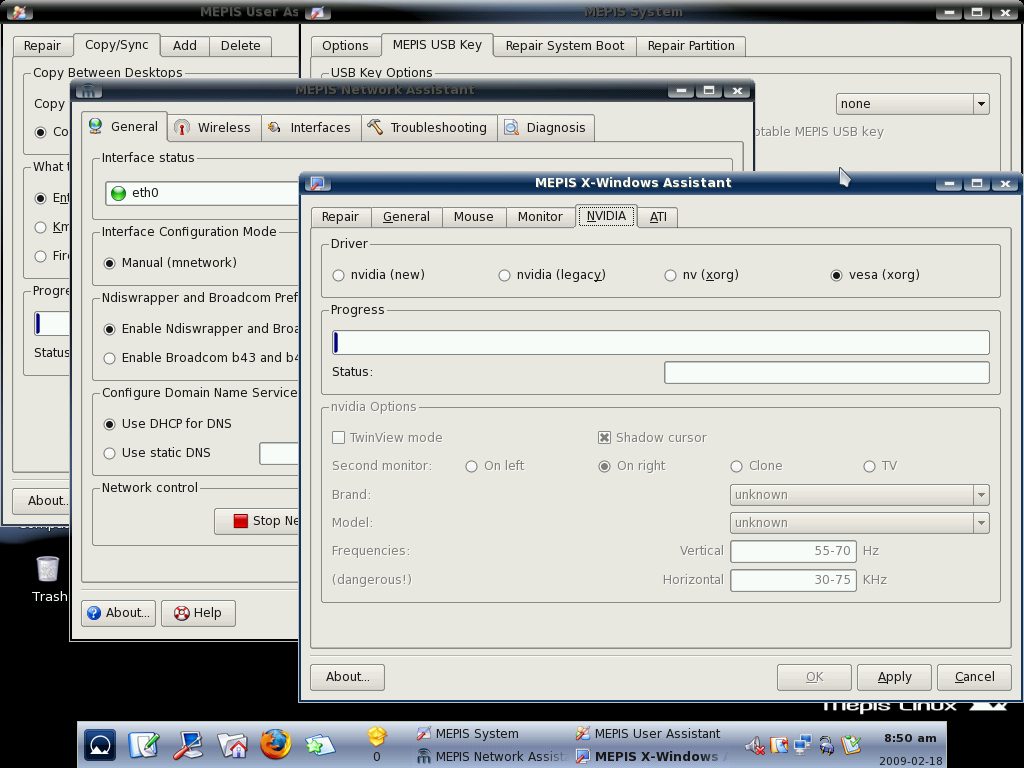This screenshot has width=1024, height=768.
Task: Choose second monitor On right
Action: coord(632,466)
